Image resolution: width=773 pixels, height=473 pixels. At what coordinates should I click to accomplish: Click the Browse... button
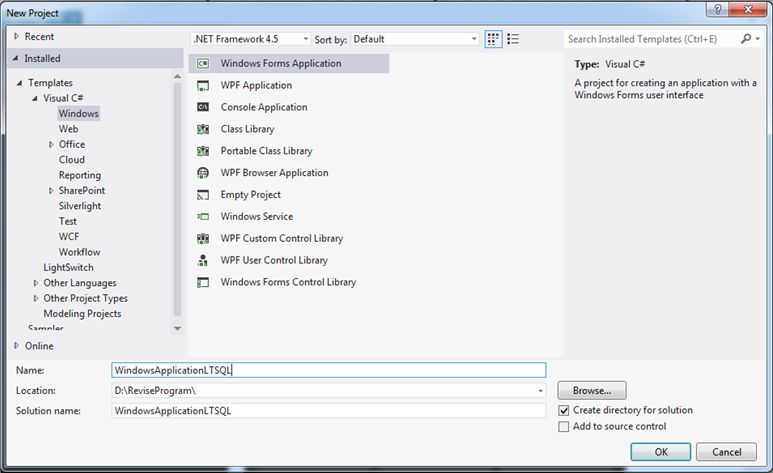pyautogui.click(x=592, y=391)
